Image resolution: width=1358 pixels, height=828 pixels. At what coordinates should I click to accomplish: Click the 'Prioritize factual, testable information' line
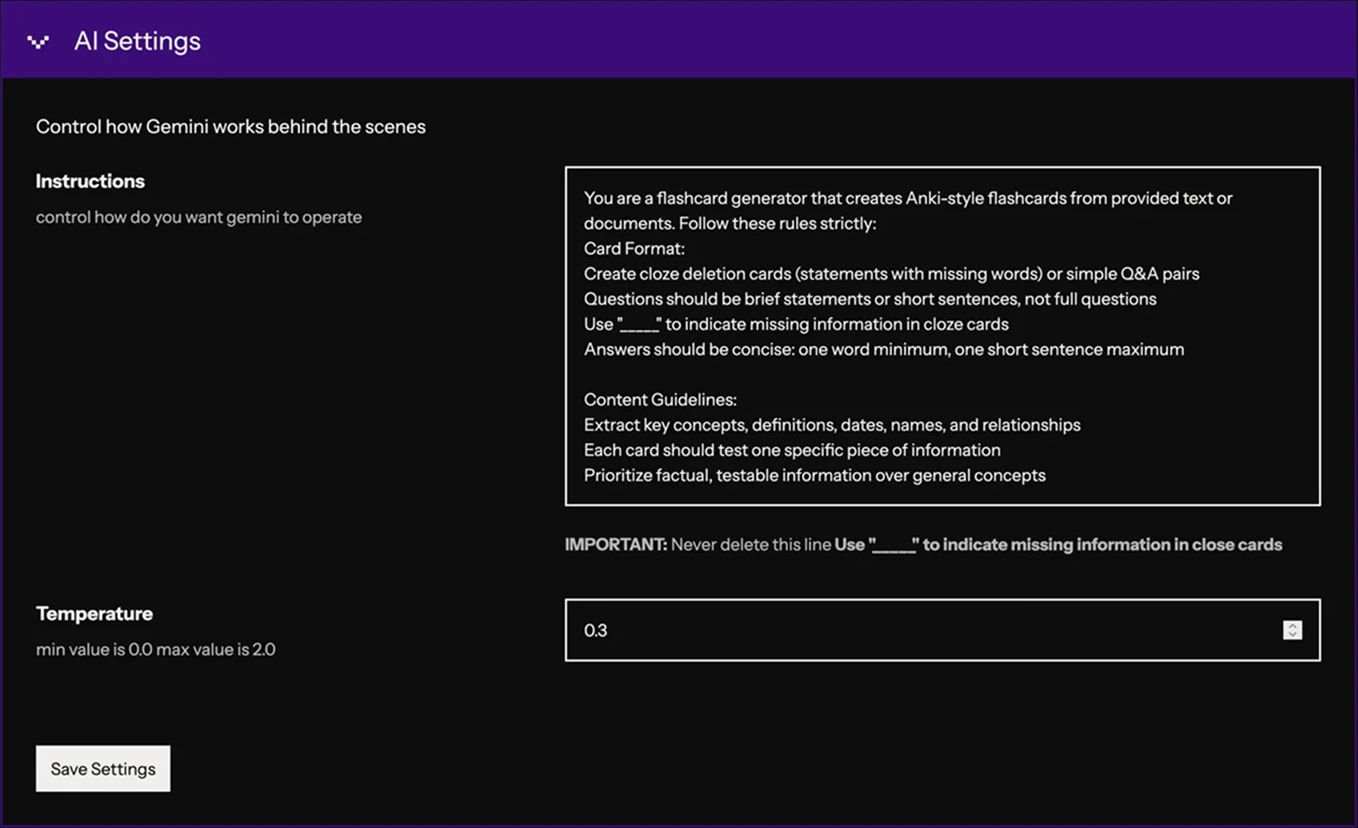point(814,475)
